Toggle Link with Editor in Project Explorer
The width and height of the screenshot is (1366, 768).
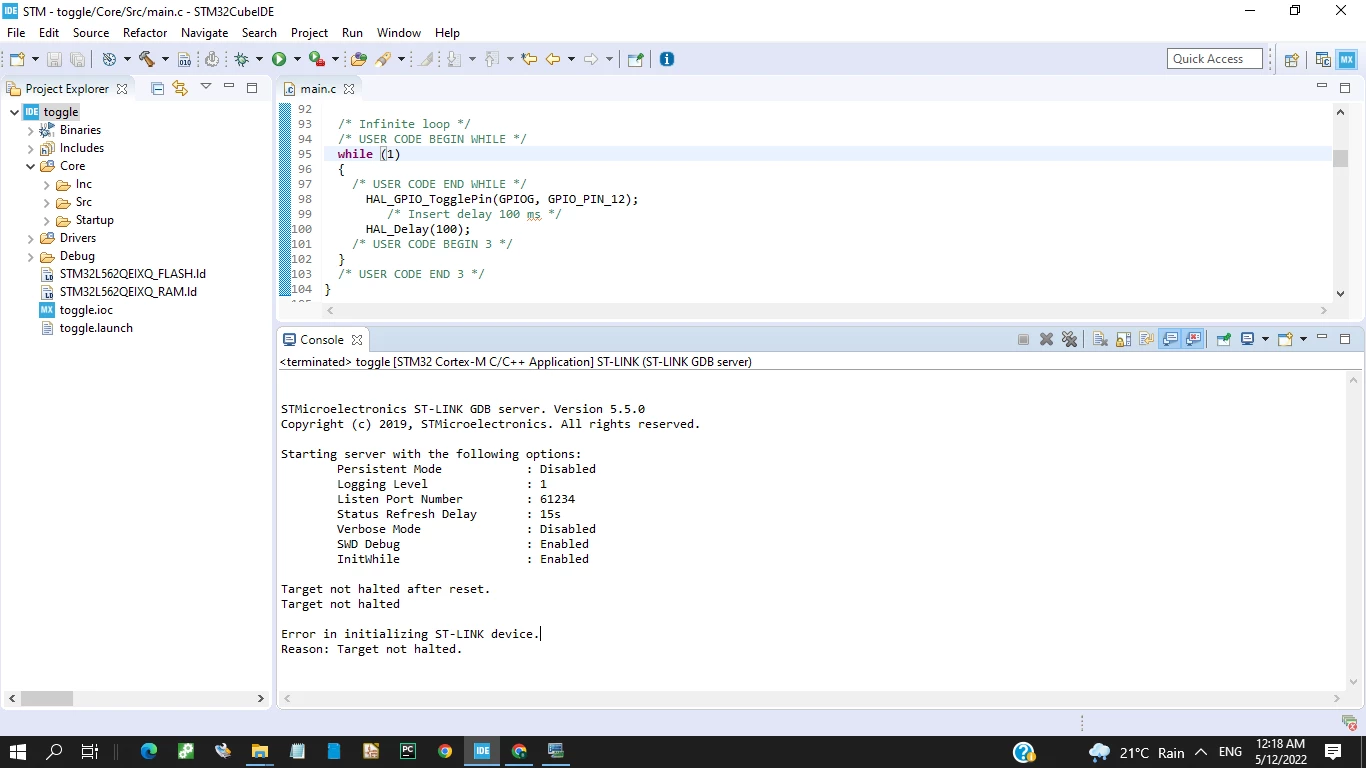180,88
